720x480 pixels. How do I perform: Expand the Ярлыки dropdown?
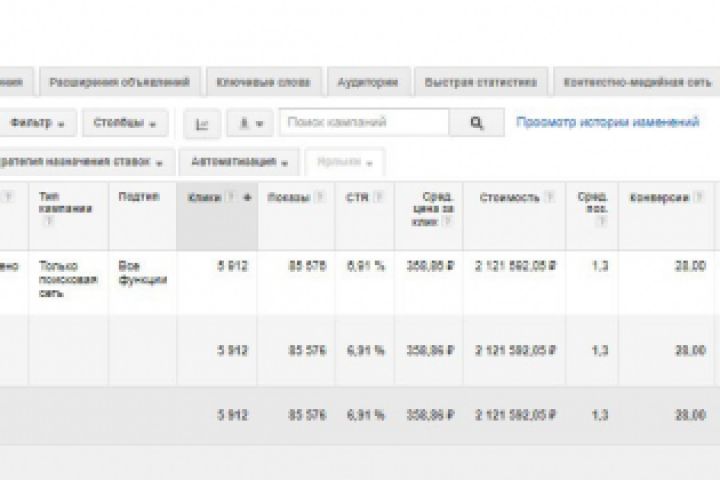click(x=345, y=161)
